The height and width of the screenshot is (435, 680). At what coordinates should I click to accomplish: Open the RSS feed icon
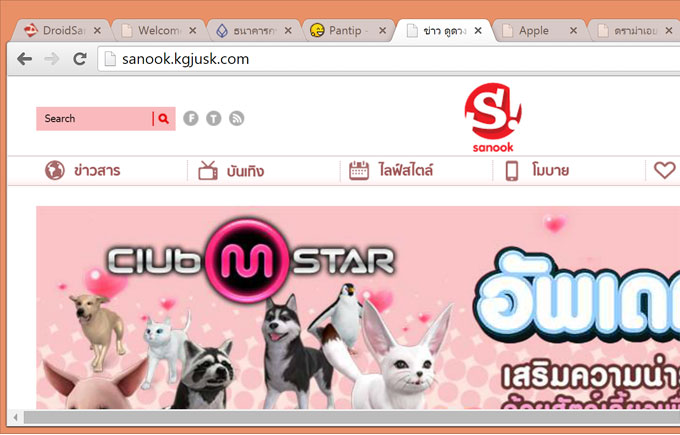237,119
